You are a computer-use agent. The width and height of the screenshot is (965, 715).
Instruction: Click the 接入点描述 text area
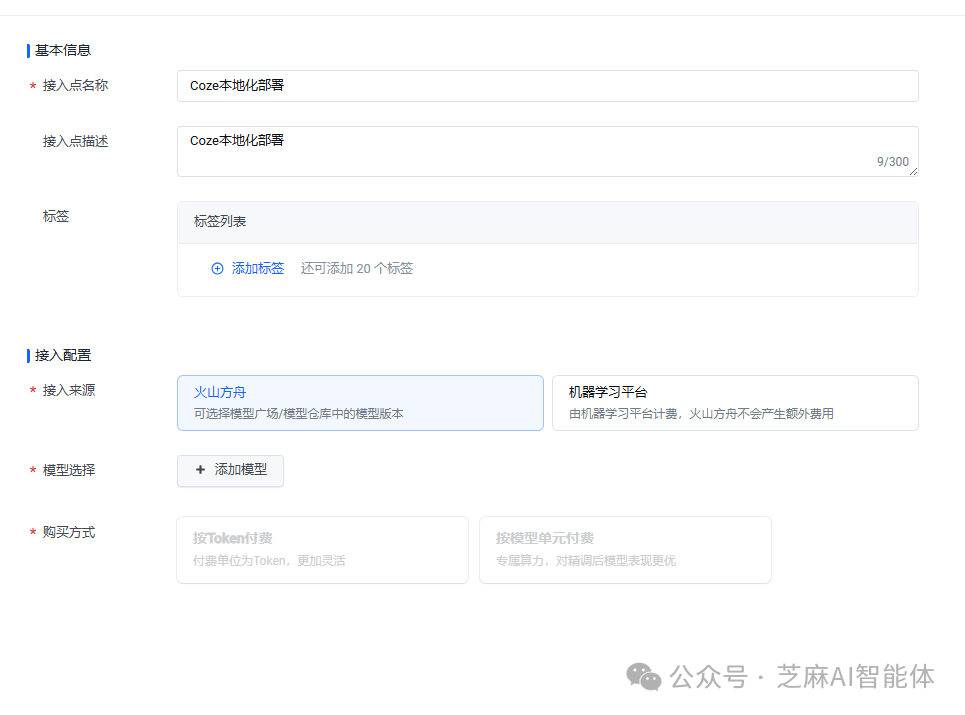pyautogui.click(x=548, y=151)
